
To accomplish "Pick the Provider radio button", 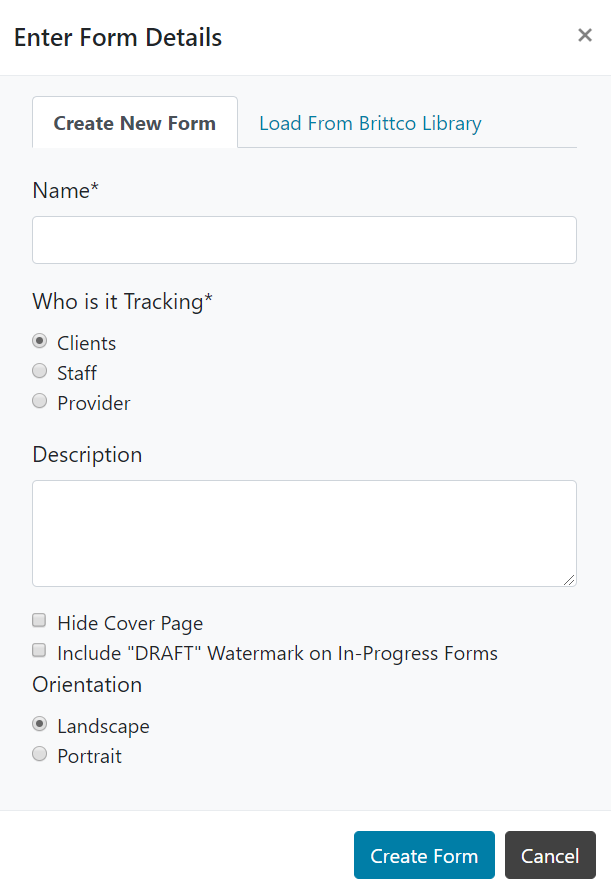I will tap(40, 401).
